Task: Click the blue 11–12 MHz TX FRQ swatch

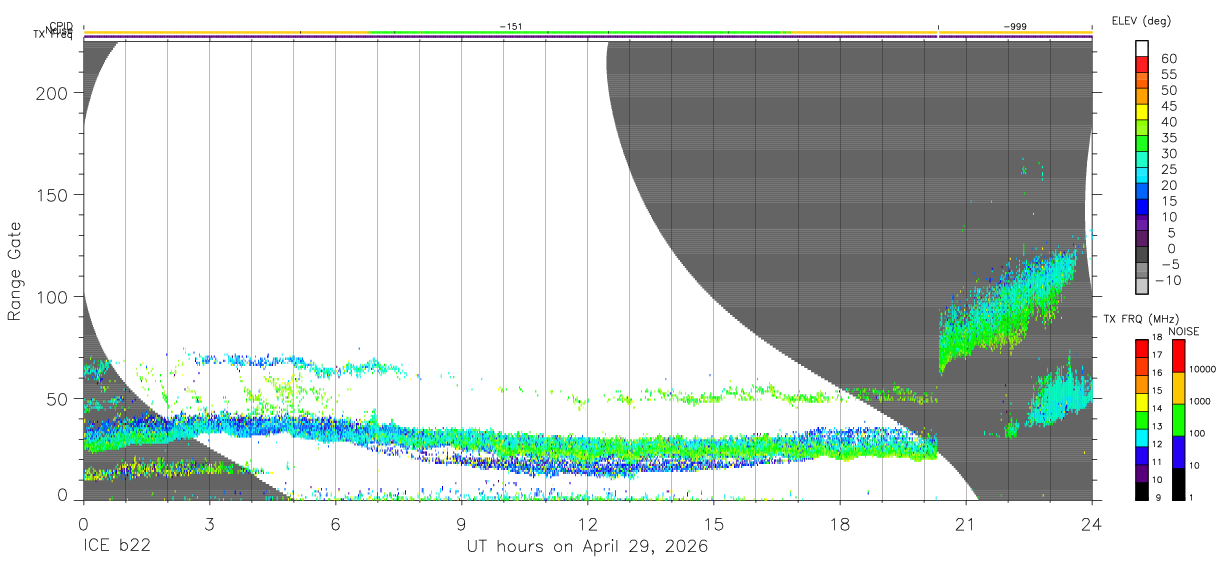Action: pos(1142,454)
